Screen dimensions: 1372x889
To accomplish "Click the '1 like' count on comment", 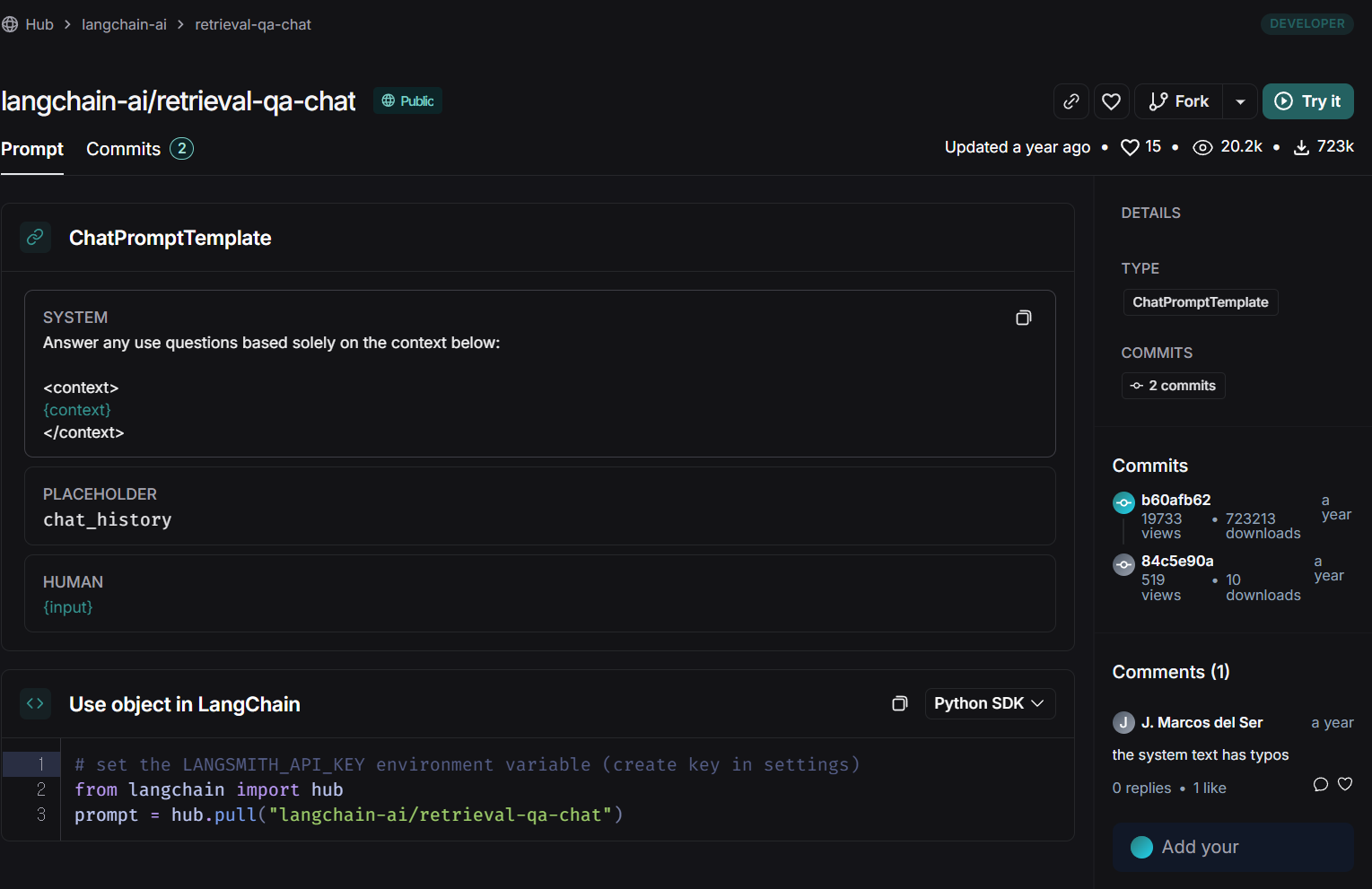I will click(1210, 788).
